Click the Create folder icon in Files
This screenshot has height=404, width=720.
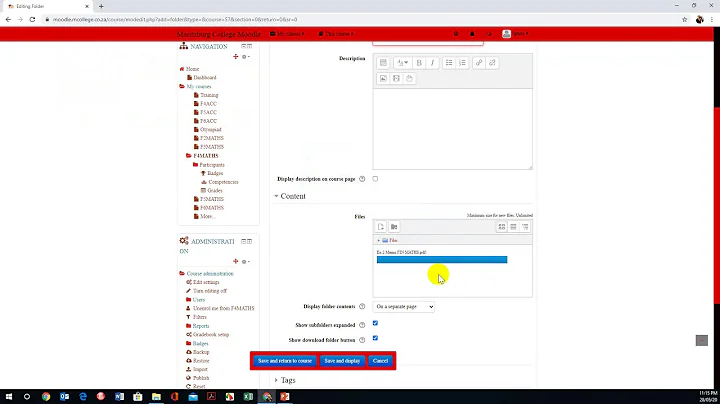(394, 227)
